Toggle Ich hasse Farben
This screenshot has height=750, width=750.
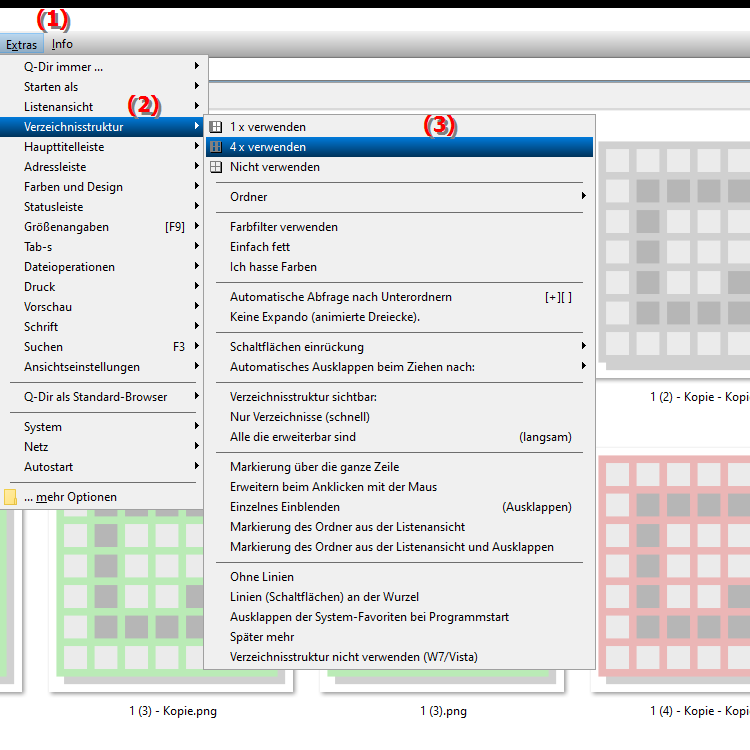coord(399,267)
